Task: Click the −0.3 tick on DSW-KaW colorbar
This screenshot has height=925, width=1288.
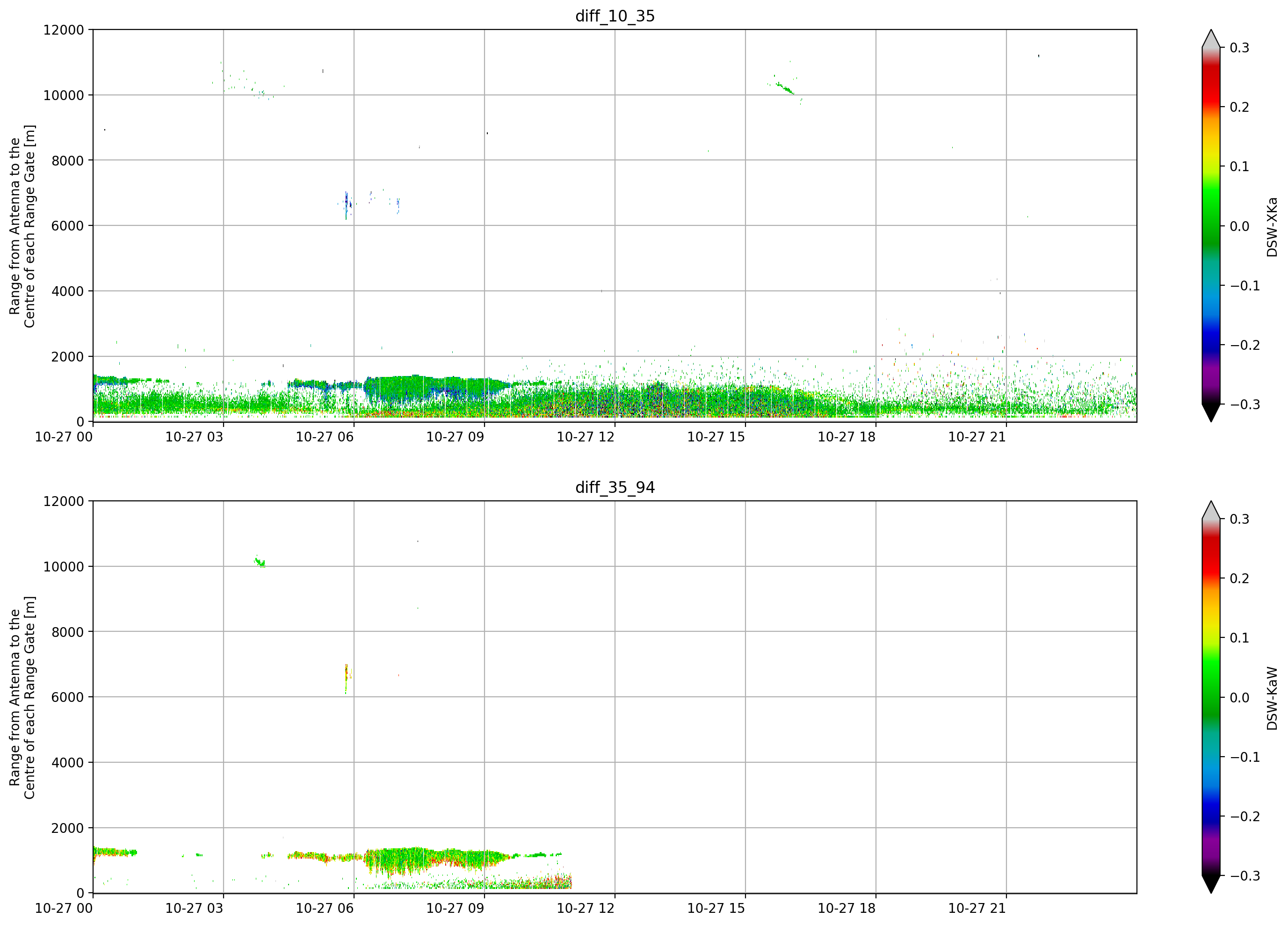Action: click(x=1245, y=876)
